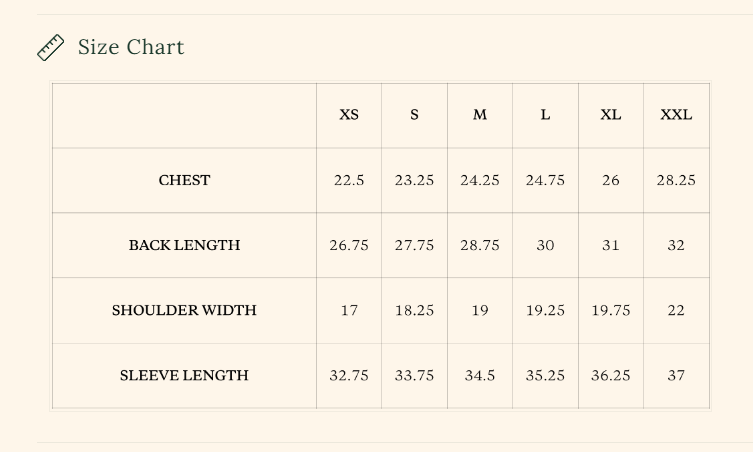Click the BACK LENGTH row label
The width and height of the screenshot is (753, 452).
(x=184, y=245)
